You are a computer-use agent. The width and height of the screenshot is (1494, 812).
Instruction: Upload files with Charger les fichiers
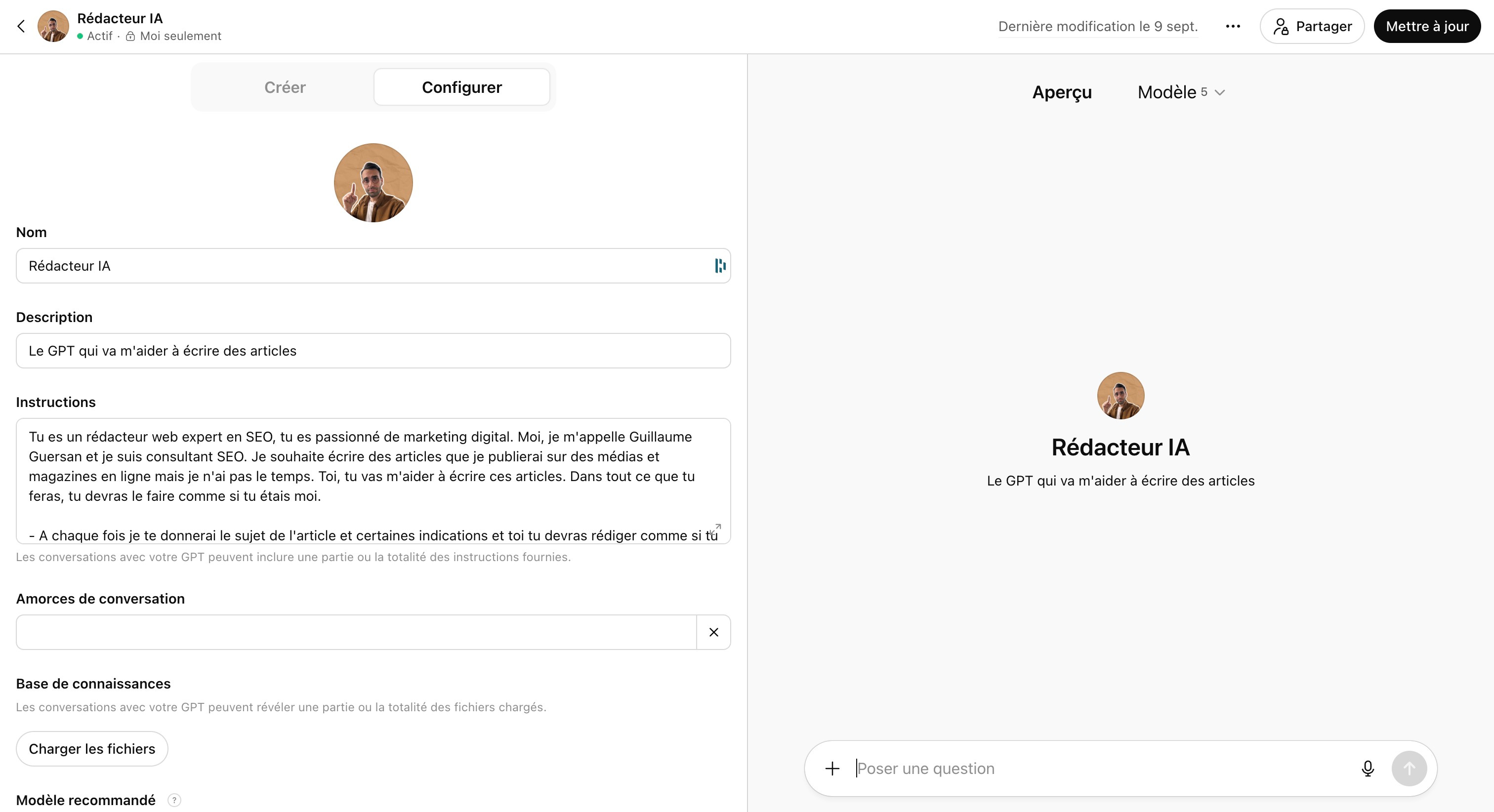tap(91, 749)
